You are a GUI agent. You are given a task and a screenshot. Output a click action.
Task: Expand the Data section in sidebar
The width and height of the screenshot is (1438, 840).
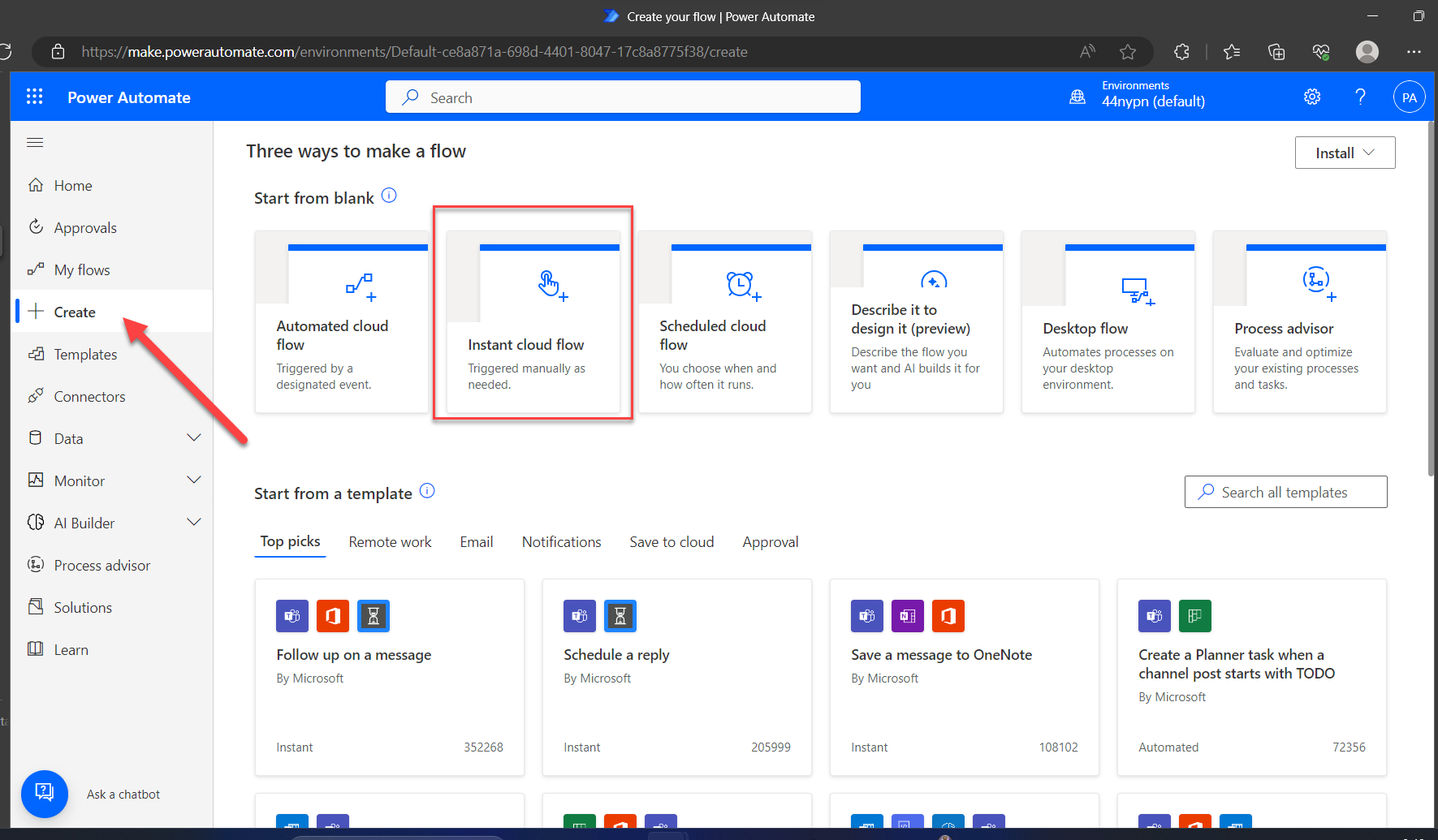194,437
